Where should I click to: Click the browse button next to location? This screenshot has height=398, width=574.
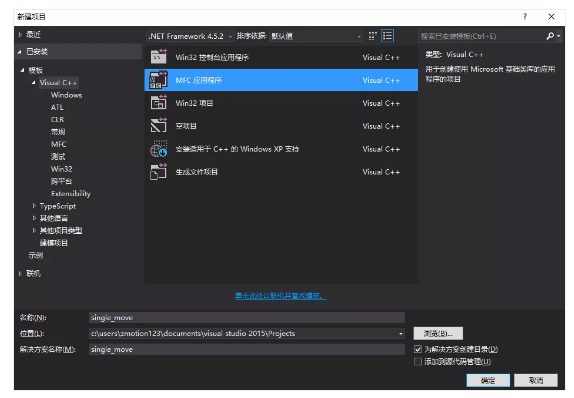pos(438,333)
